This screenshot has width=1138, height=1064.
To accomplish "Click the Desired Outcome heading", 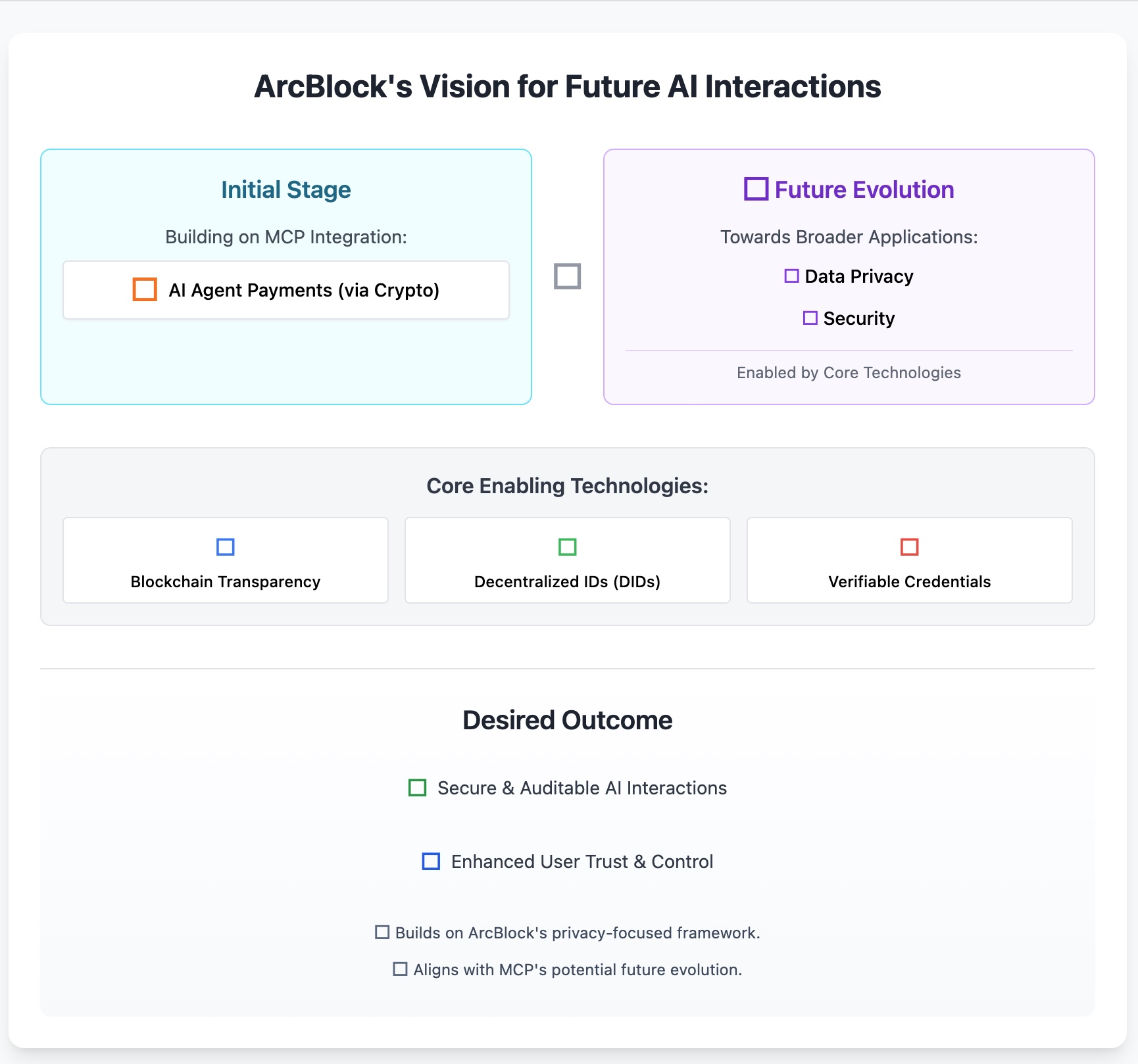I will tap(567, 721).
